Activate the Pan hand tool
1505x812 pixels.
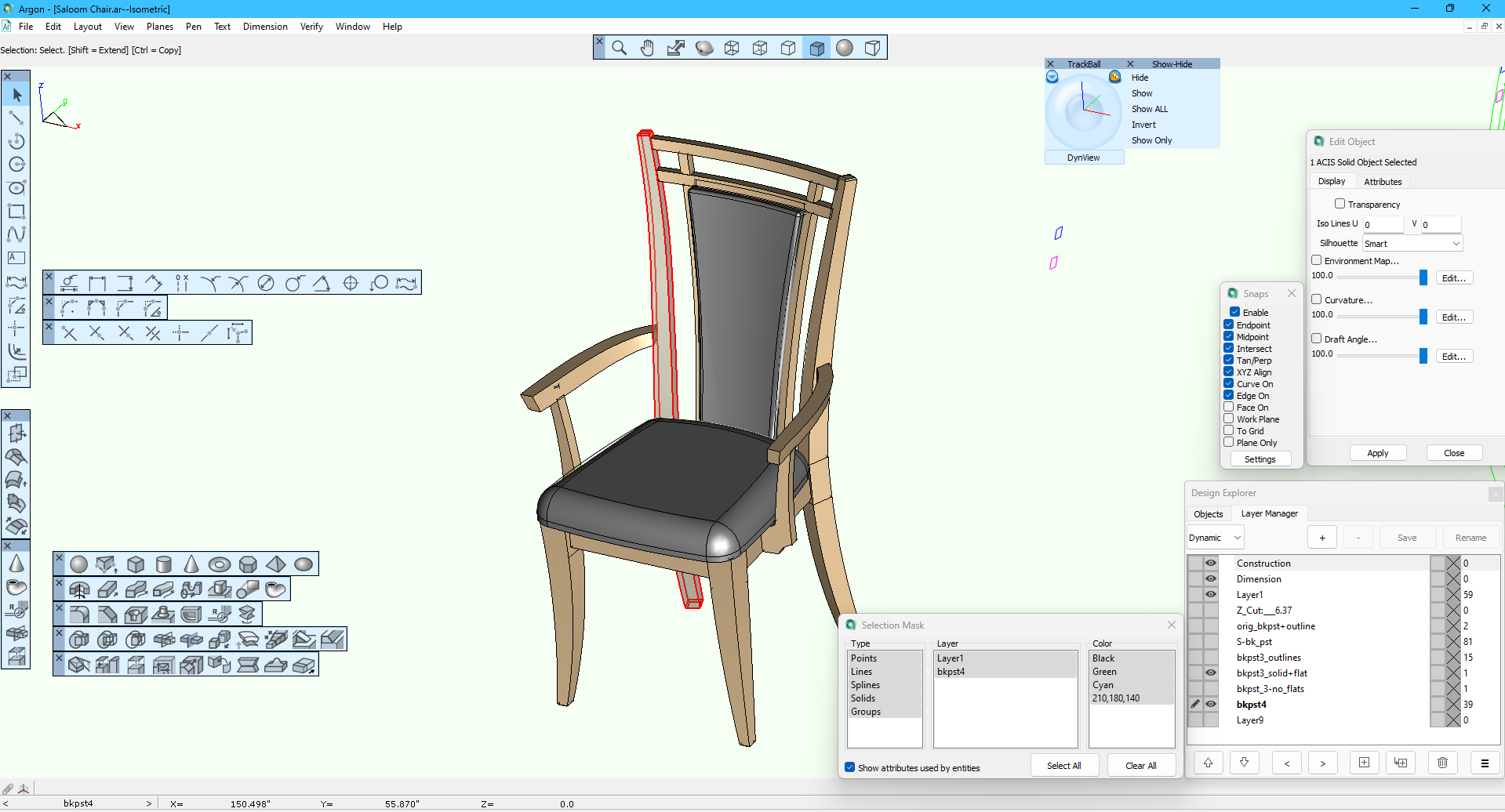(647, 48)
